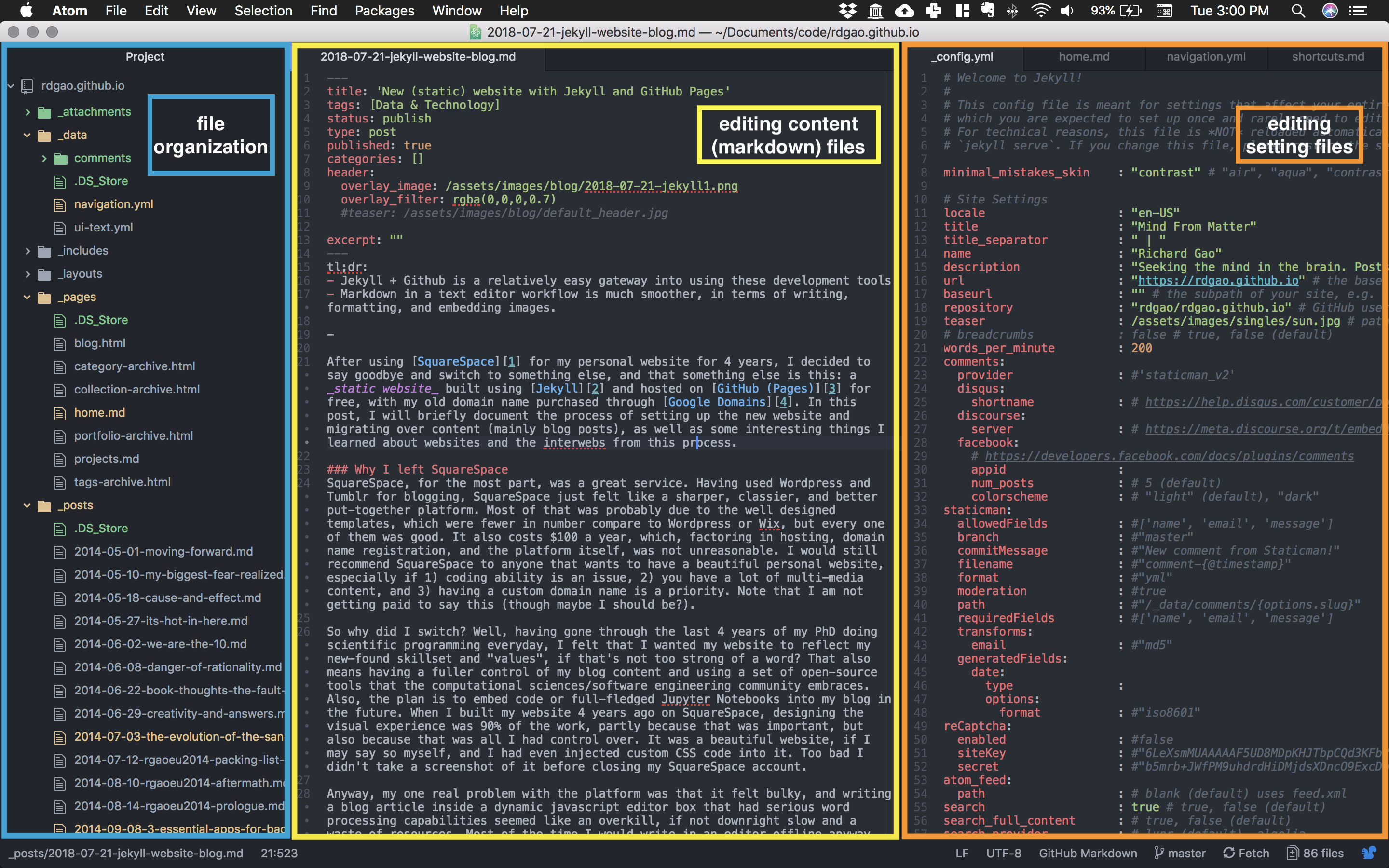Open 2014-05-01-moving-forward.md in tree
The image size is (1389, 868).
163,552
